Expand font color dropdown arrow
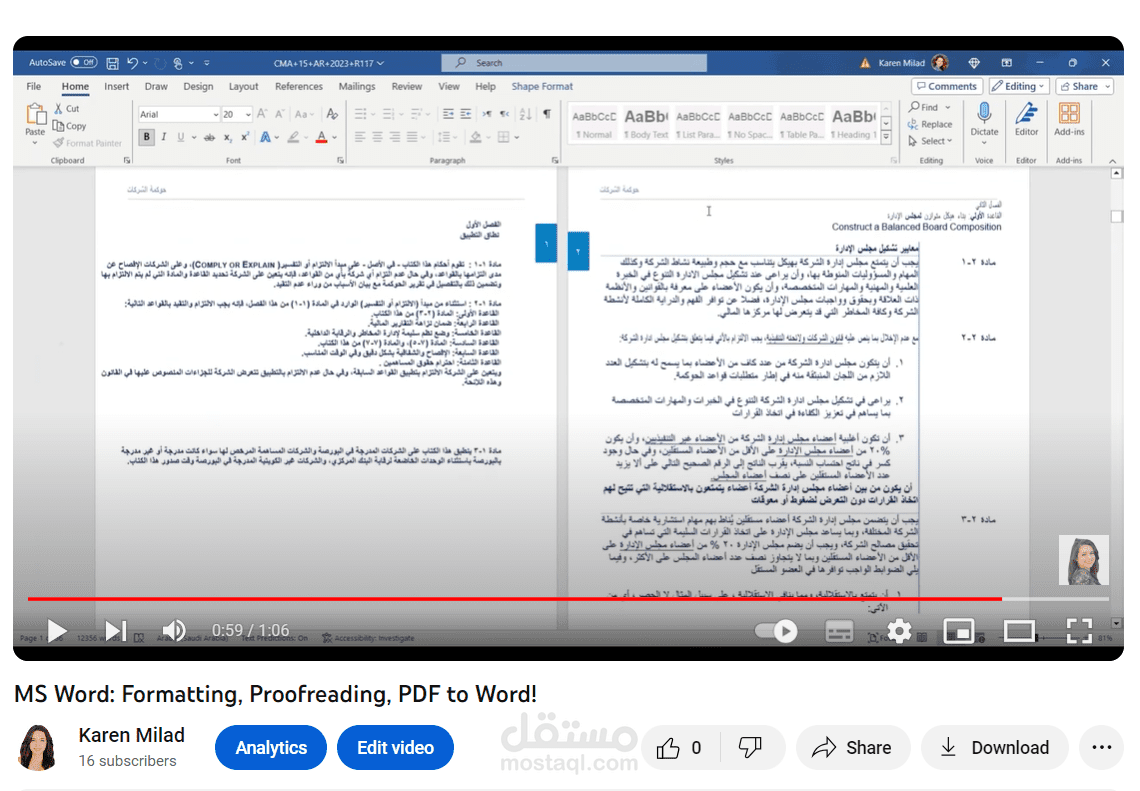Image resolution: width=1140 pixels, height=791 pixels. (334, 137)
